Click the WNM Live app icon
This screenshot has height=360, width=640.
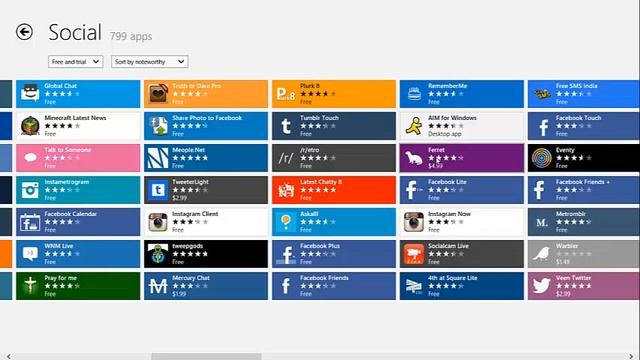[x=30, y=254]
